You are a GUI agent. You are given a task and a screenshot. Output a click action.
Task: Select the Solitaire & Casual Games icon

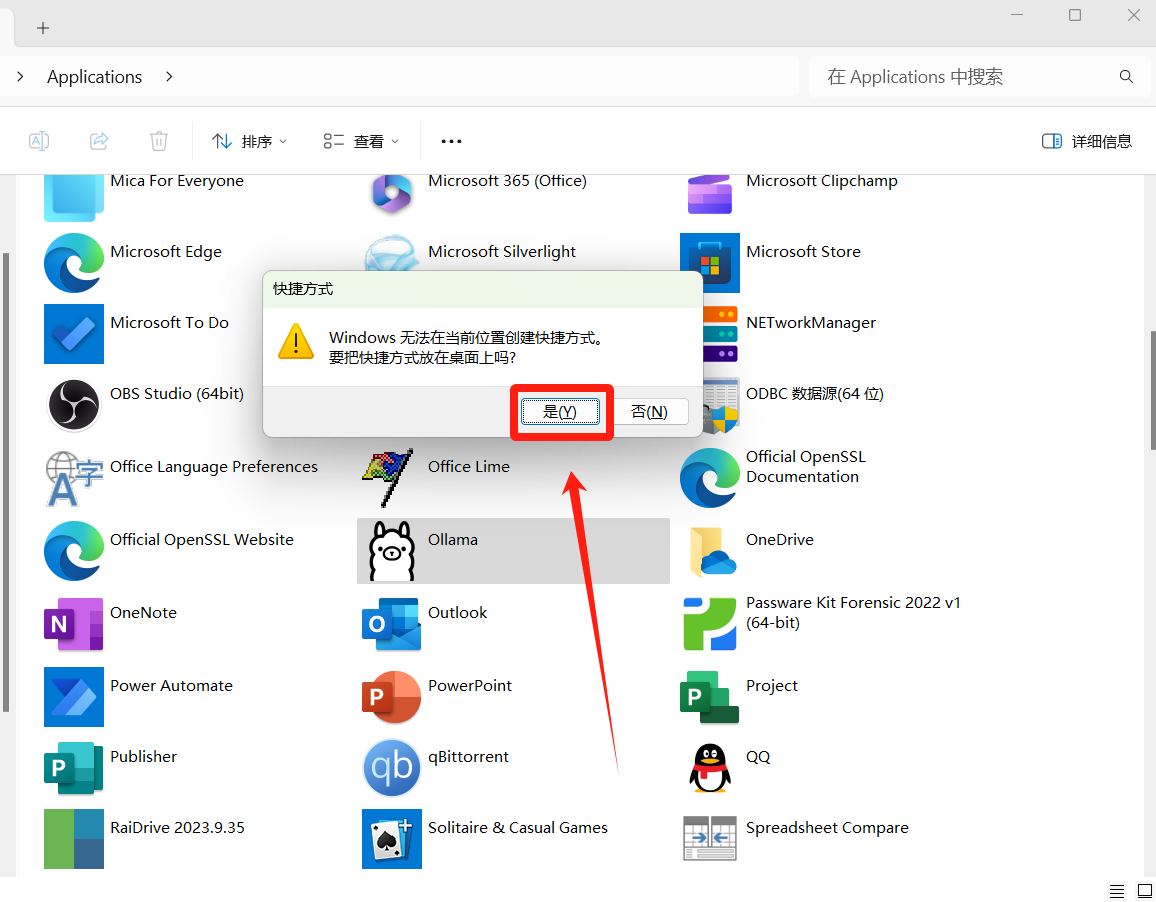391,839
